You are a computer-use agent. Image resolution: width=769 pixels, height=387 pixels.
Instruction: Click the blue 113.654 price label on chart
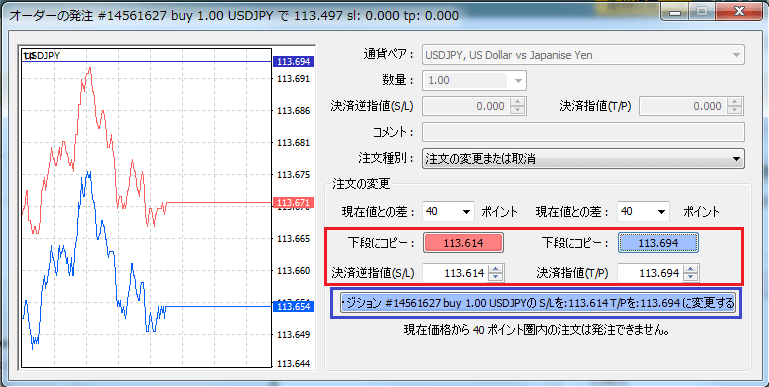(293, 307)
